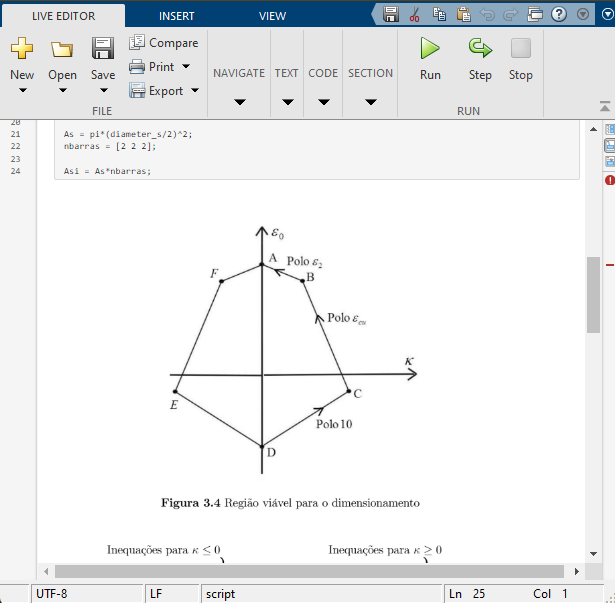Click the Paste clipboard icon
This screenshot has height=603, width=615.
click(x=464, y=15)
